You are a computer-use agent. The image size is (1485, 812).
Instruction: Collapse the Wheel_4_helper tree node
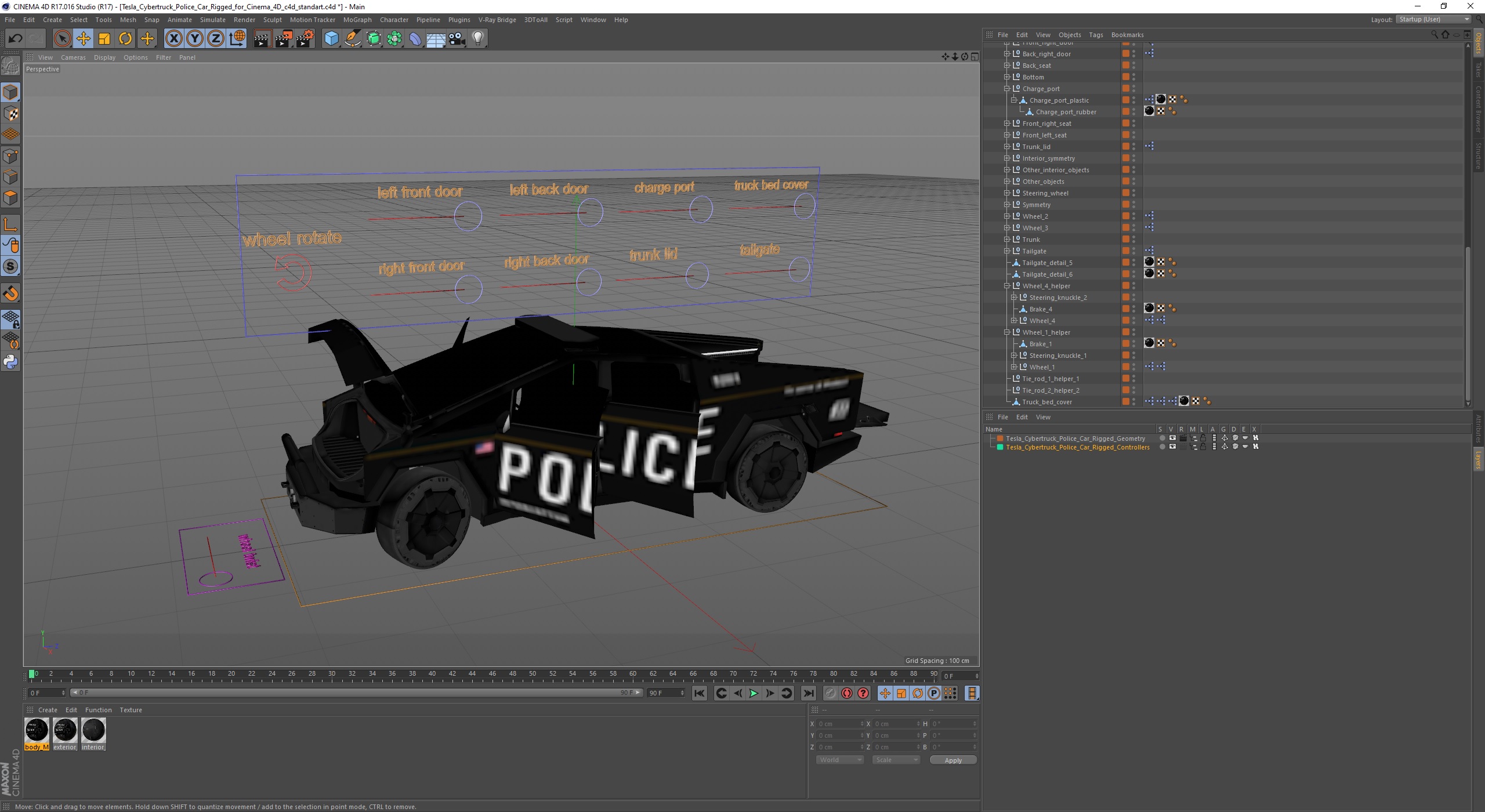pos(1007,286)
